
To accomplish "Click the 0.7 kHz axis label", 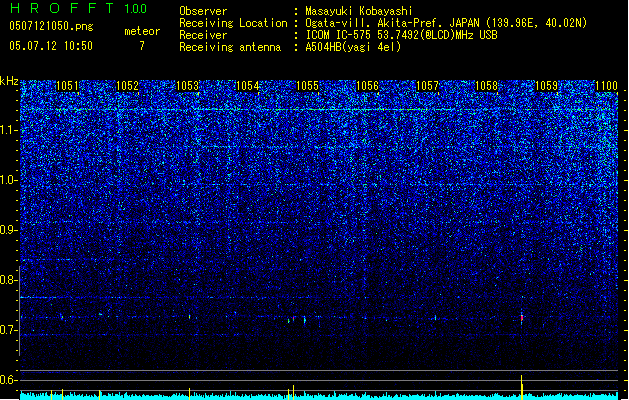I will (x=9, y=330).
